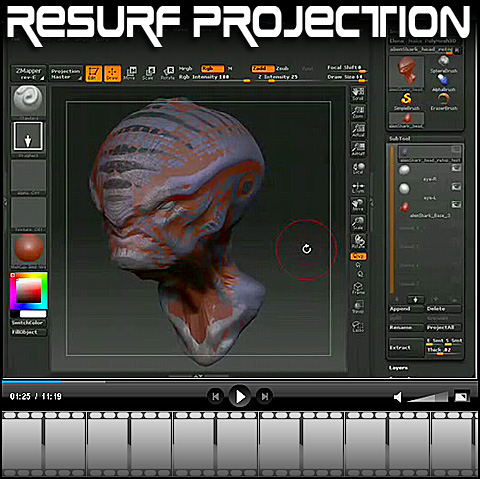The width and height of the screenshot is (480, 479).
Task: Select the AlphaBrush tool
Action: coord(444,83)
